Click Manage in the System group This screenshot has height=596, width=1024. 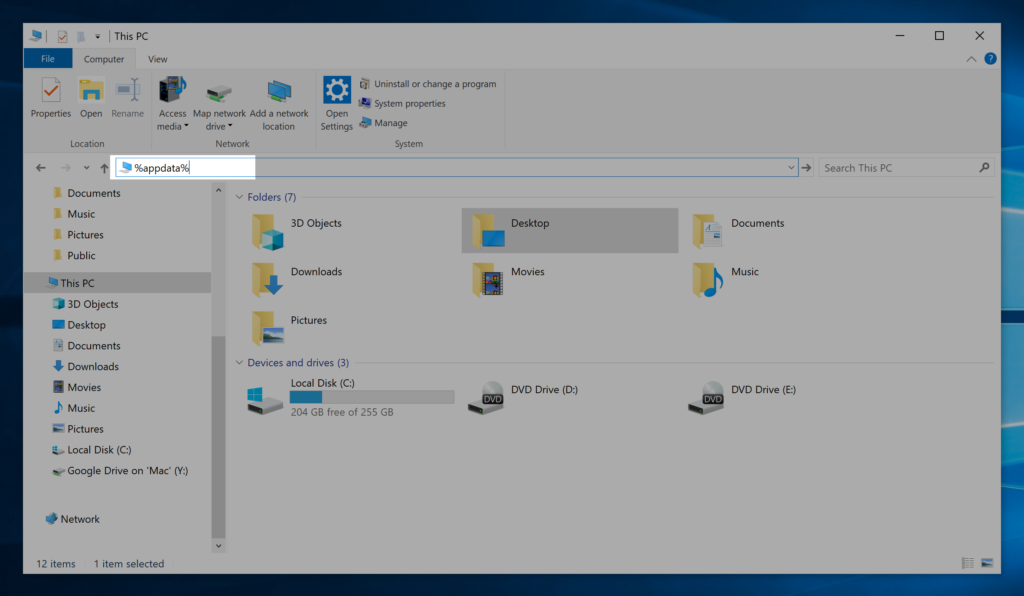pos(383,123)
